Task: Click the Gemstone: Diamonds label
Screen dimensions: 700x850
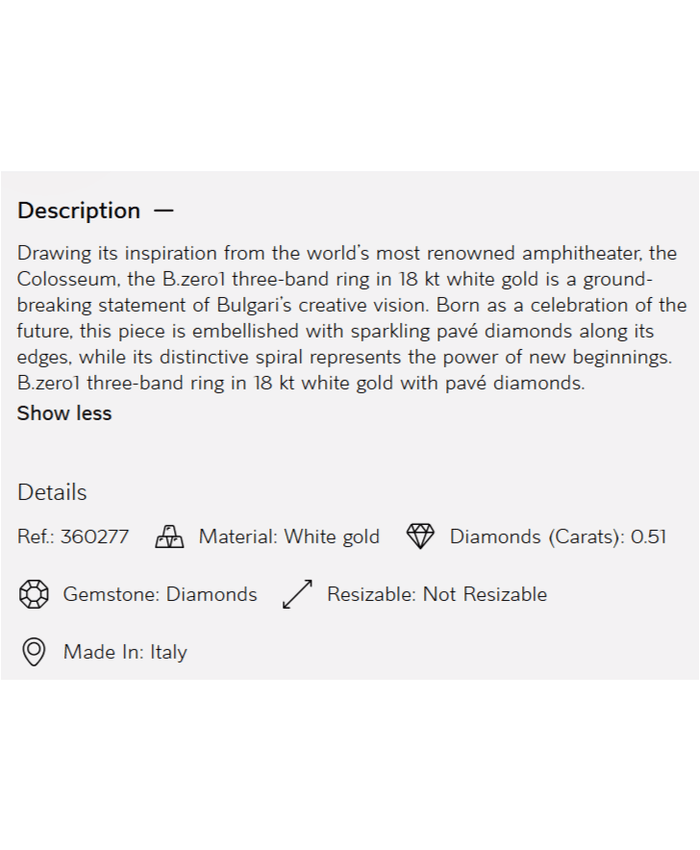Action: [x=160, y=595]
